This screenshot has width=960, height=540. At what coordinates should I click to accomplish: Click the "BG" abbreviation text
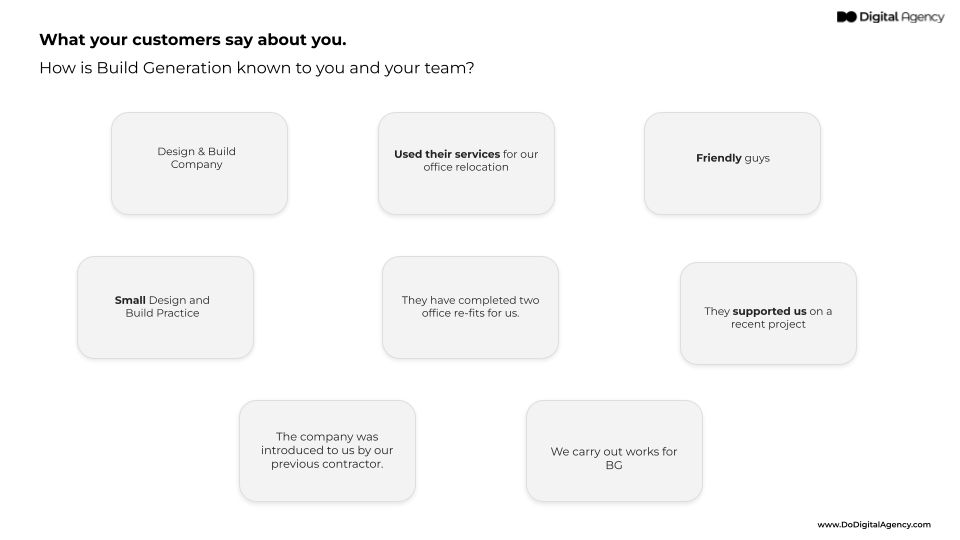pos(614,465)
